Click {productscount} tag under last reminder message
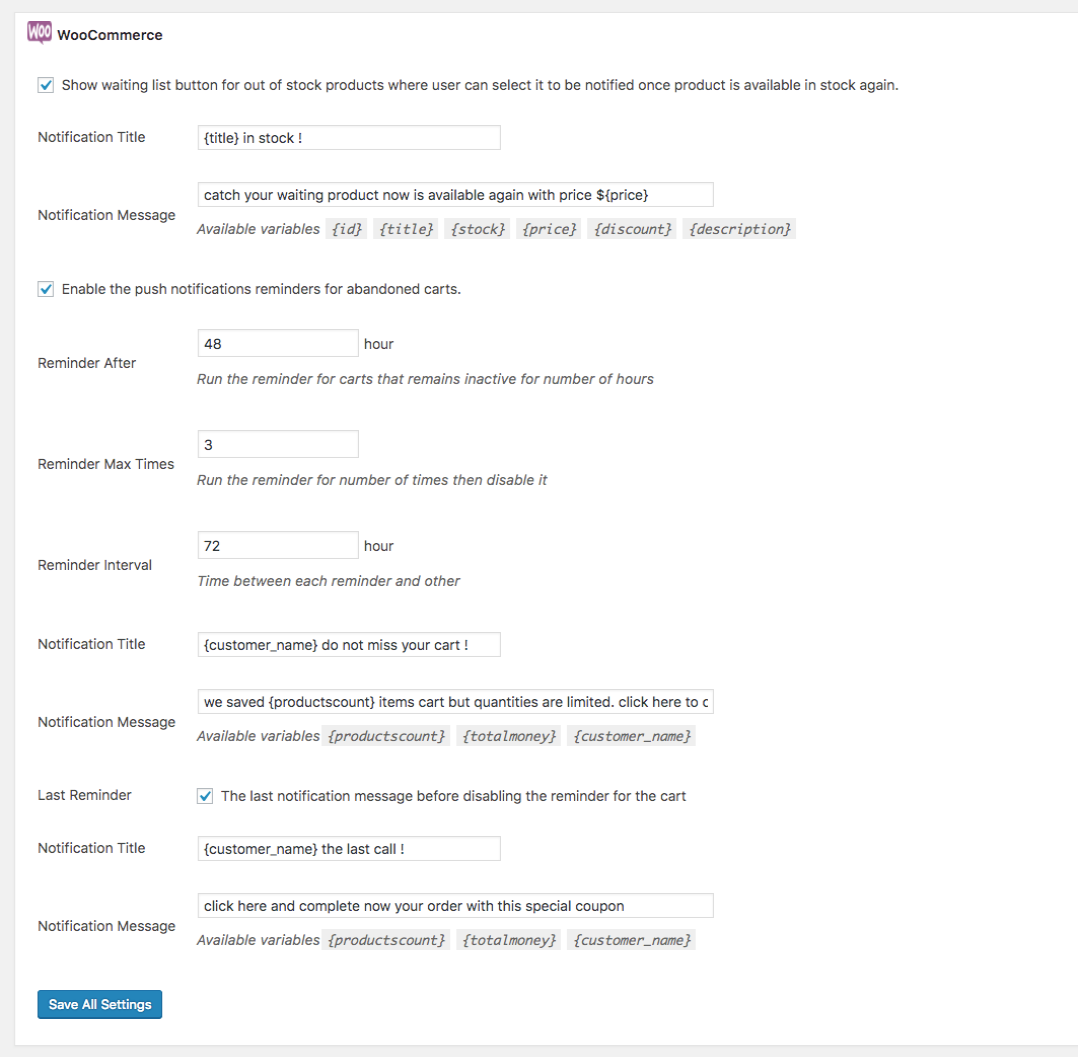The height and width of the screenshot is (1057, 1078). tap(387, 940)
